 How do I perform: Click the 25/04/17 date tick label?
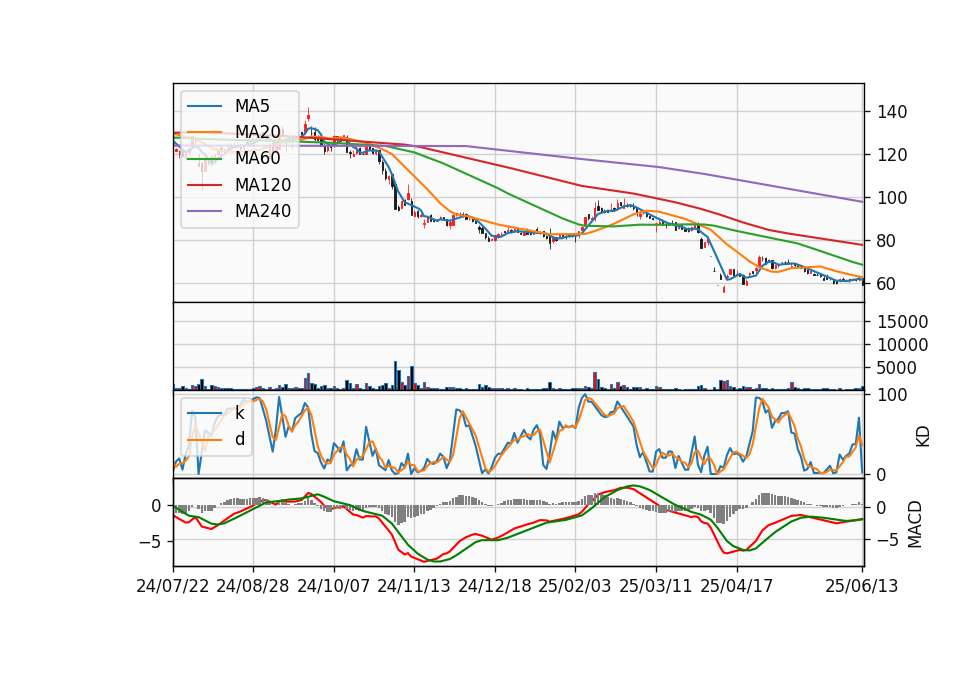pyautogui.click(x=737, y=586)
